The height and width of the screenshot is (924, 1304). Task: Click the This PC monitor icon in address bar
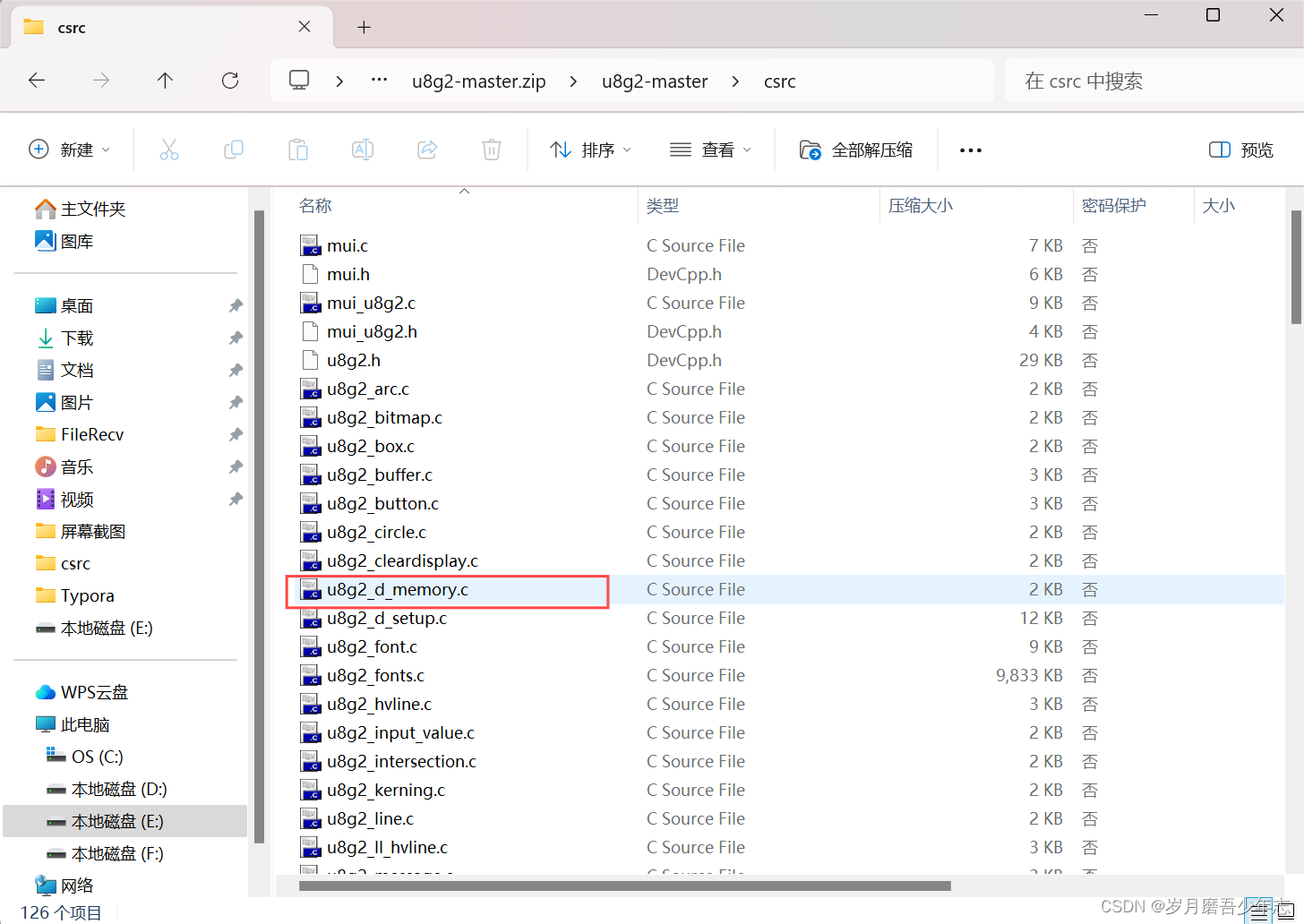tap(299, 81)
